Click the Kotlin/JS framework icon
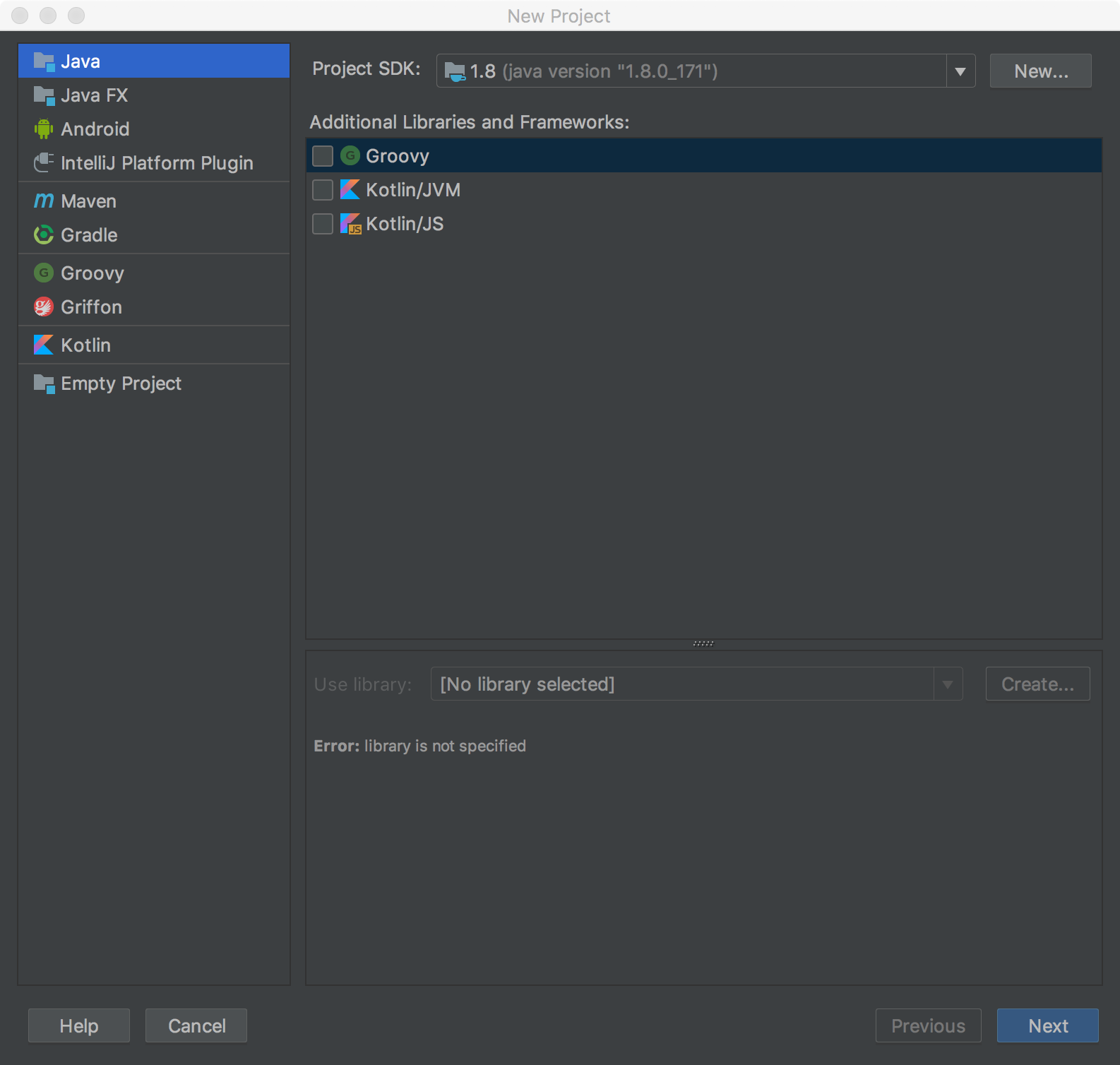1120x1065 pixels. (x=350, y=224)
